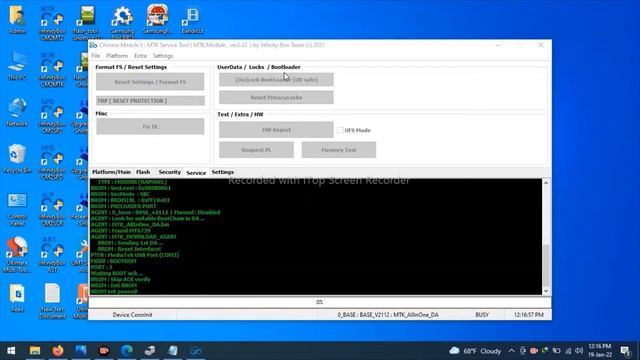
Task: Click '12:16:57 PM' status bar time
Action: 529,315
